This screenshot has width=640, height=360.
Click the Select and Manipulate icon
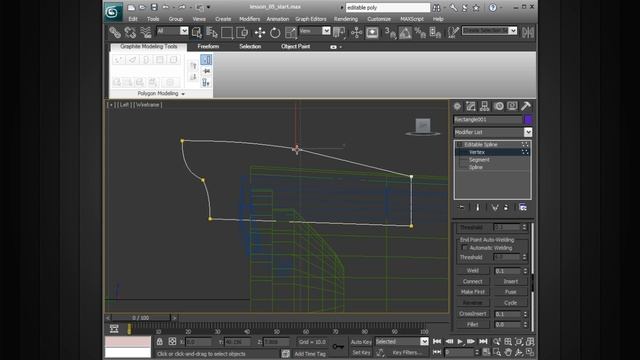coord(356,32)
